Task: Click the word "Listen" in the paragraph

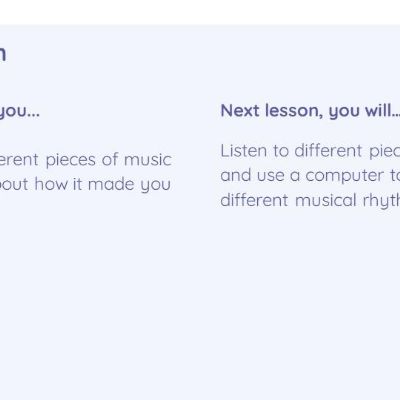Action: (243, 151)
